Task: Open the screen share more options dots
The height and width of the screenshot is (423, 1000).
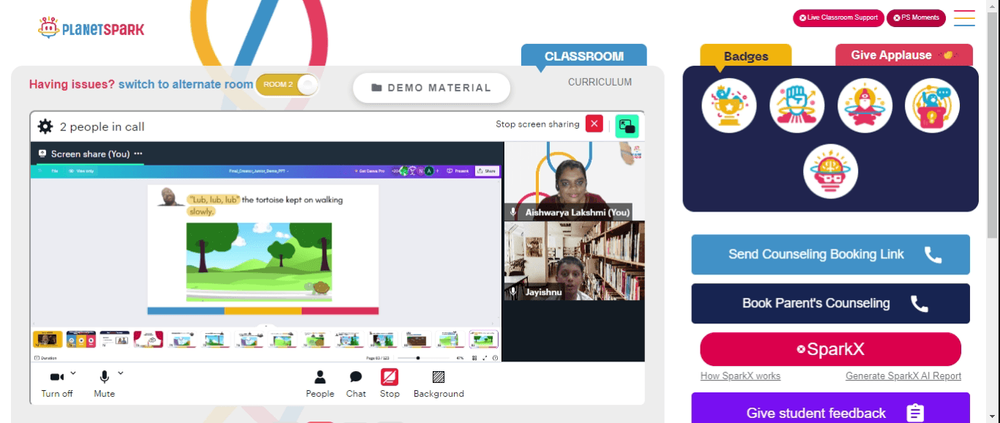Action: pyautogui.click(x=138, y=154)
